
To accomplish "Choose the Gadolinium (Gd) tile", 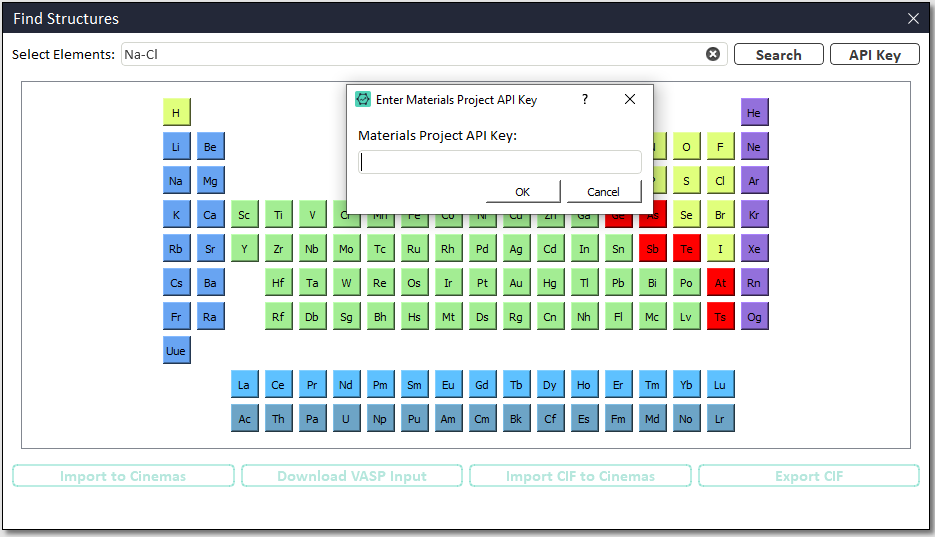I will 482,384.
